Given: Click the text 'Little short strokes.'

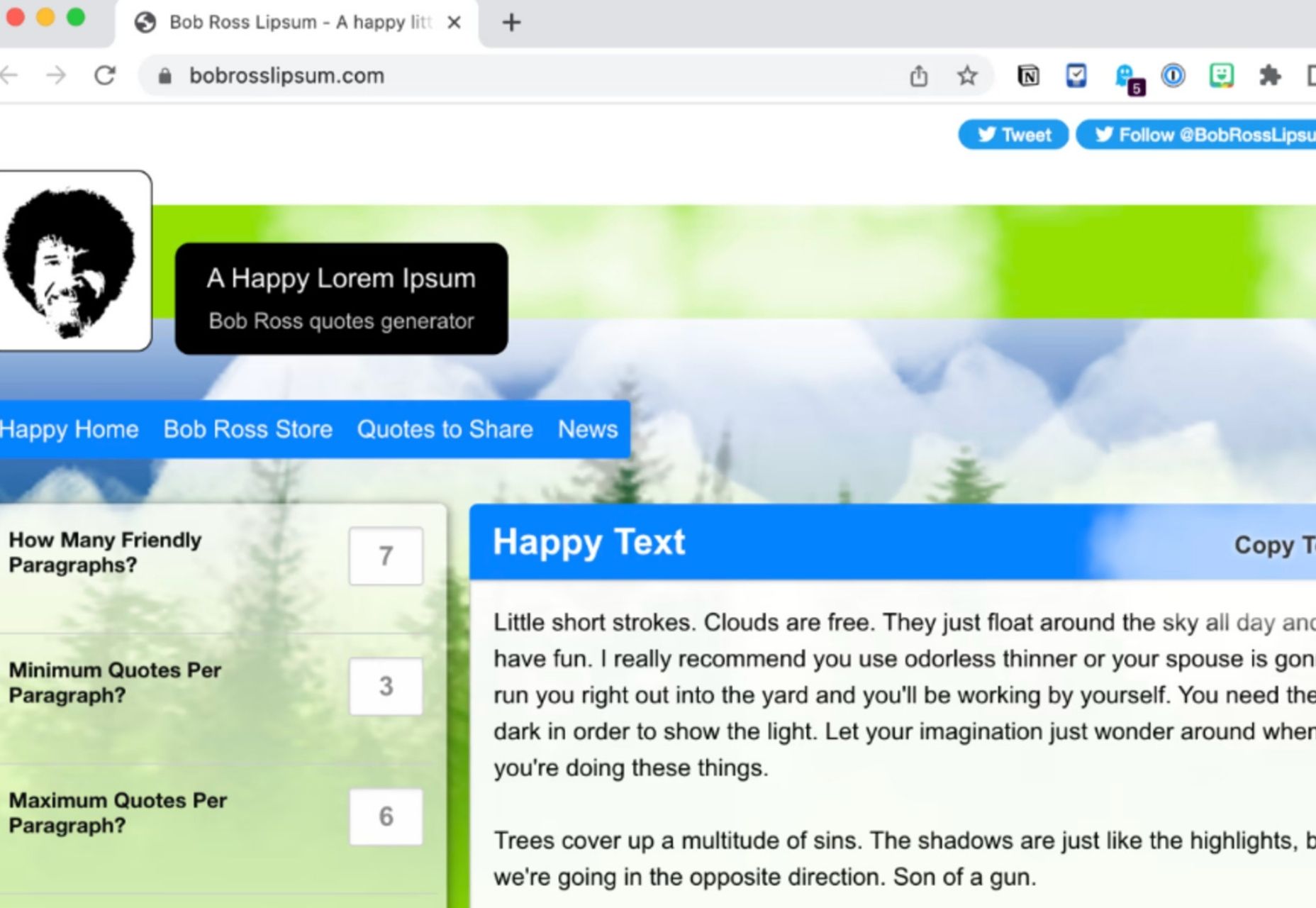Looking at the screenshot, I should point(595,622).
